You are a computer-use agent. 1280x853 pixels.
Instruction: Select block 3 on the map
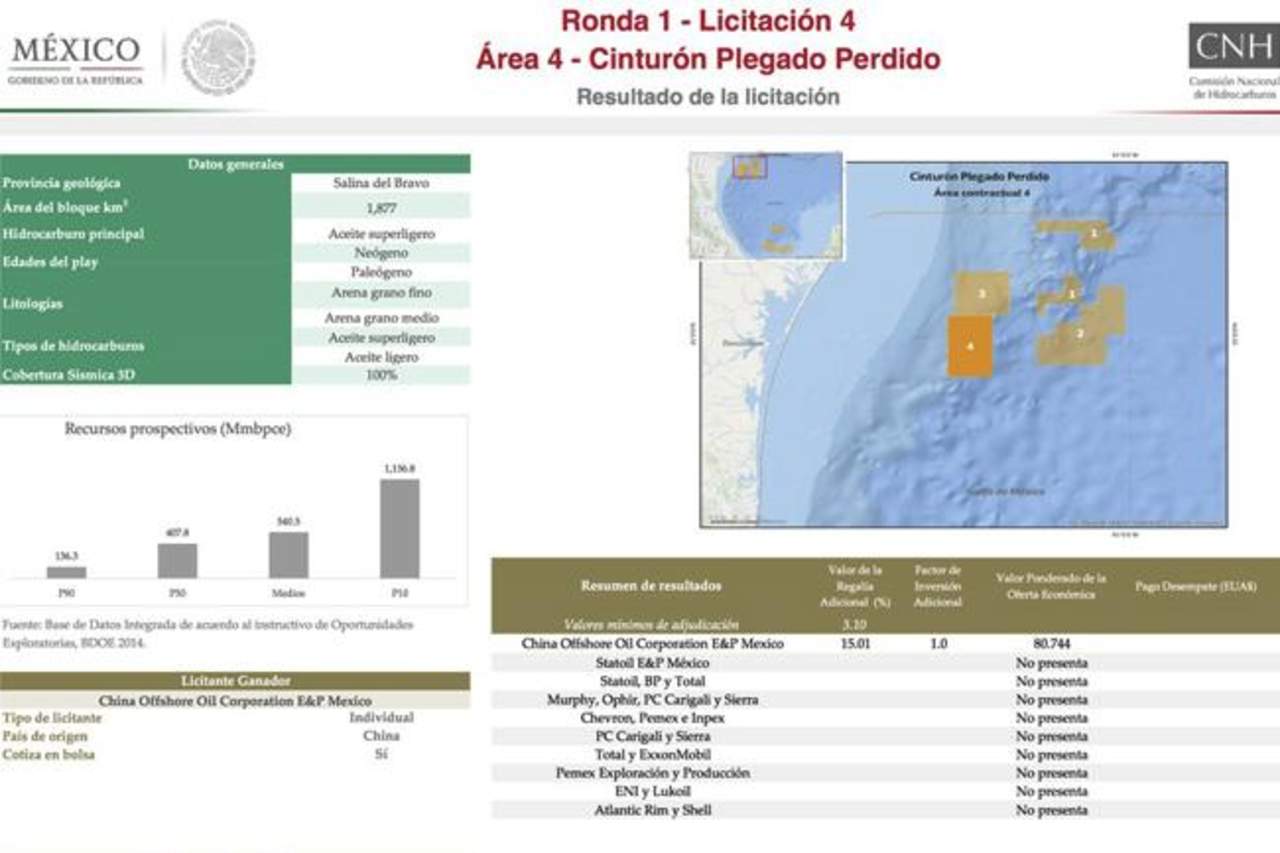[982, 293]
